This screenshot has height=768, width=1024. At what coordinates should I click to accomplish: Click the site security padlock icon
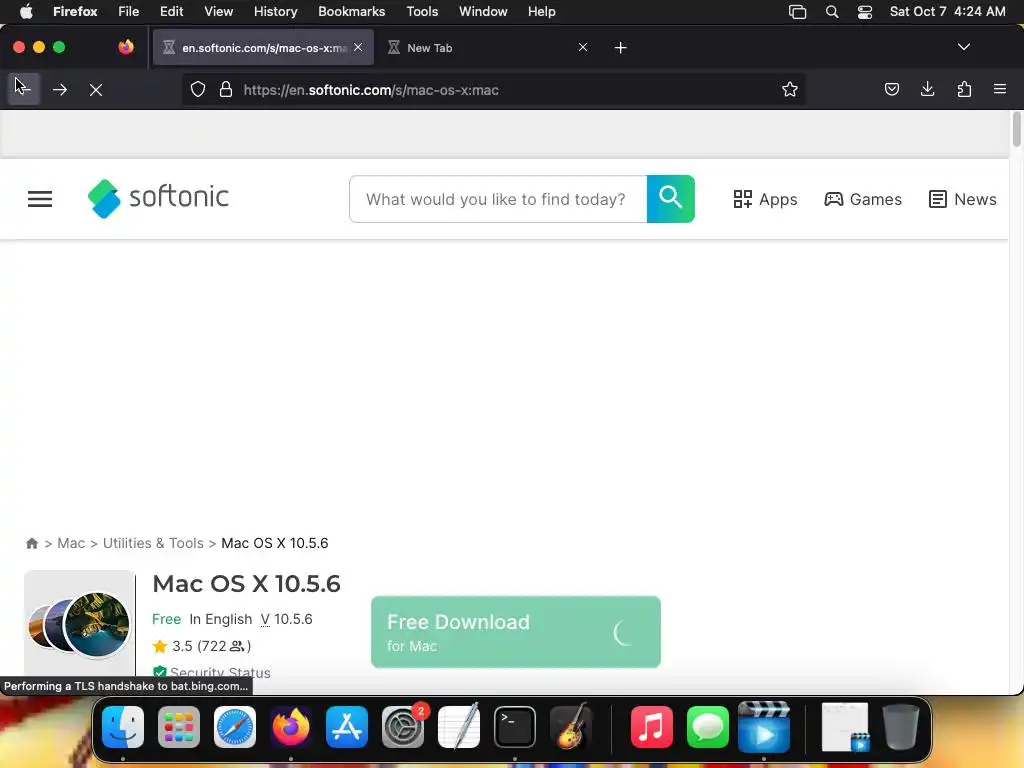226,89
